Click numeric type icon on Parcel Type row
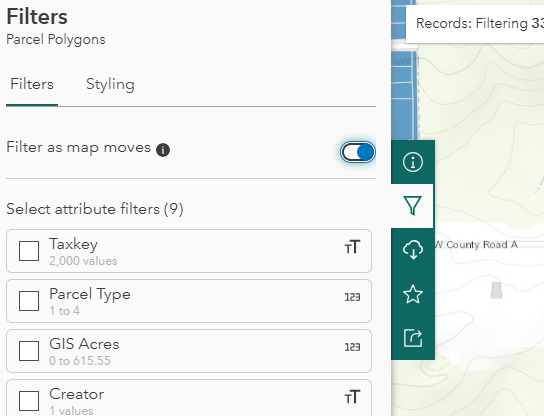This screenshot has height=416, width=544. [352, 297]
